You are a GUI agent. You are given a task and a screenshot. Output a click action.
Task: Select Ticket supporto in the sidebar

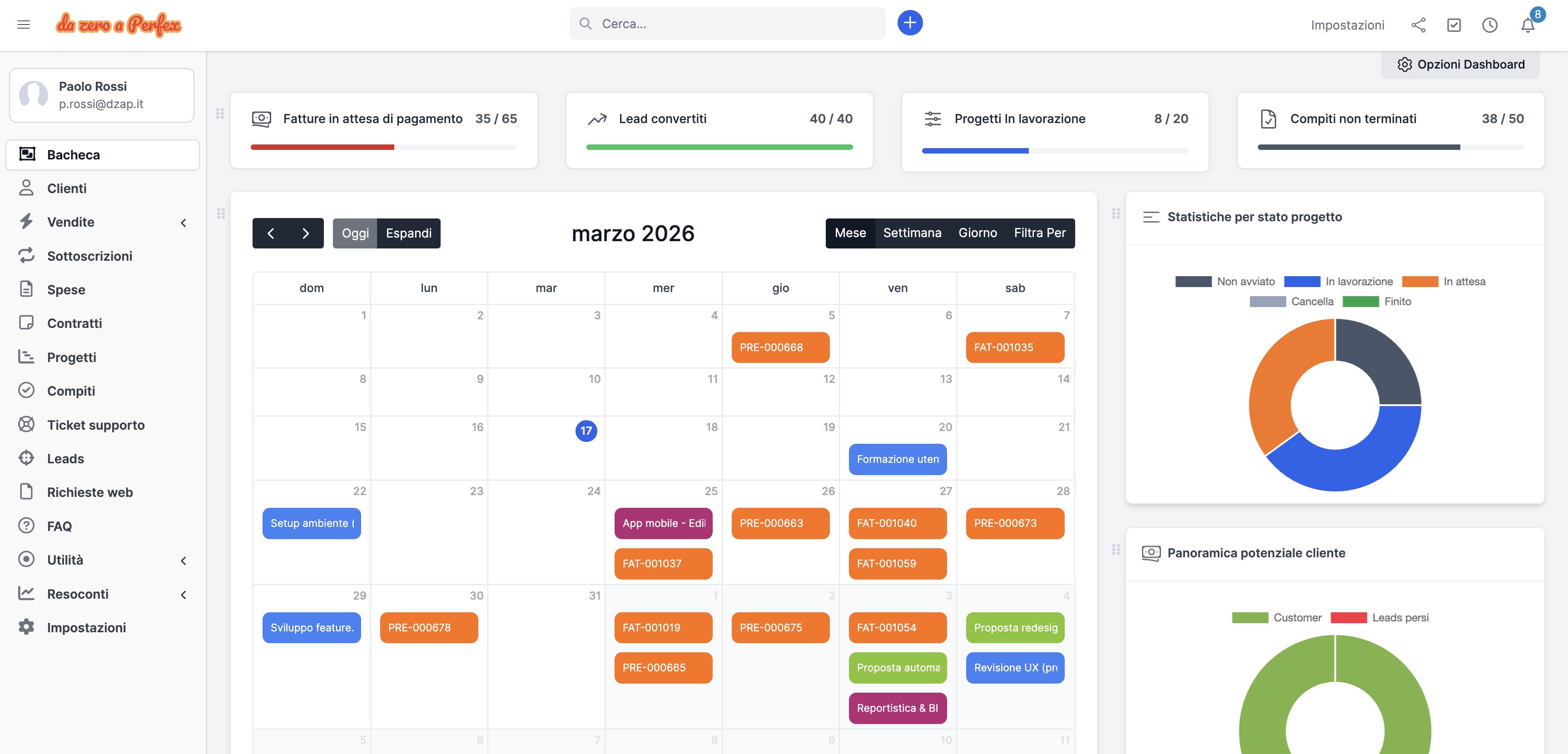[95, 425]
